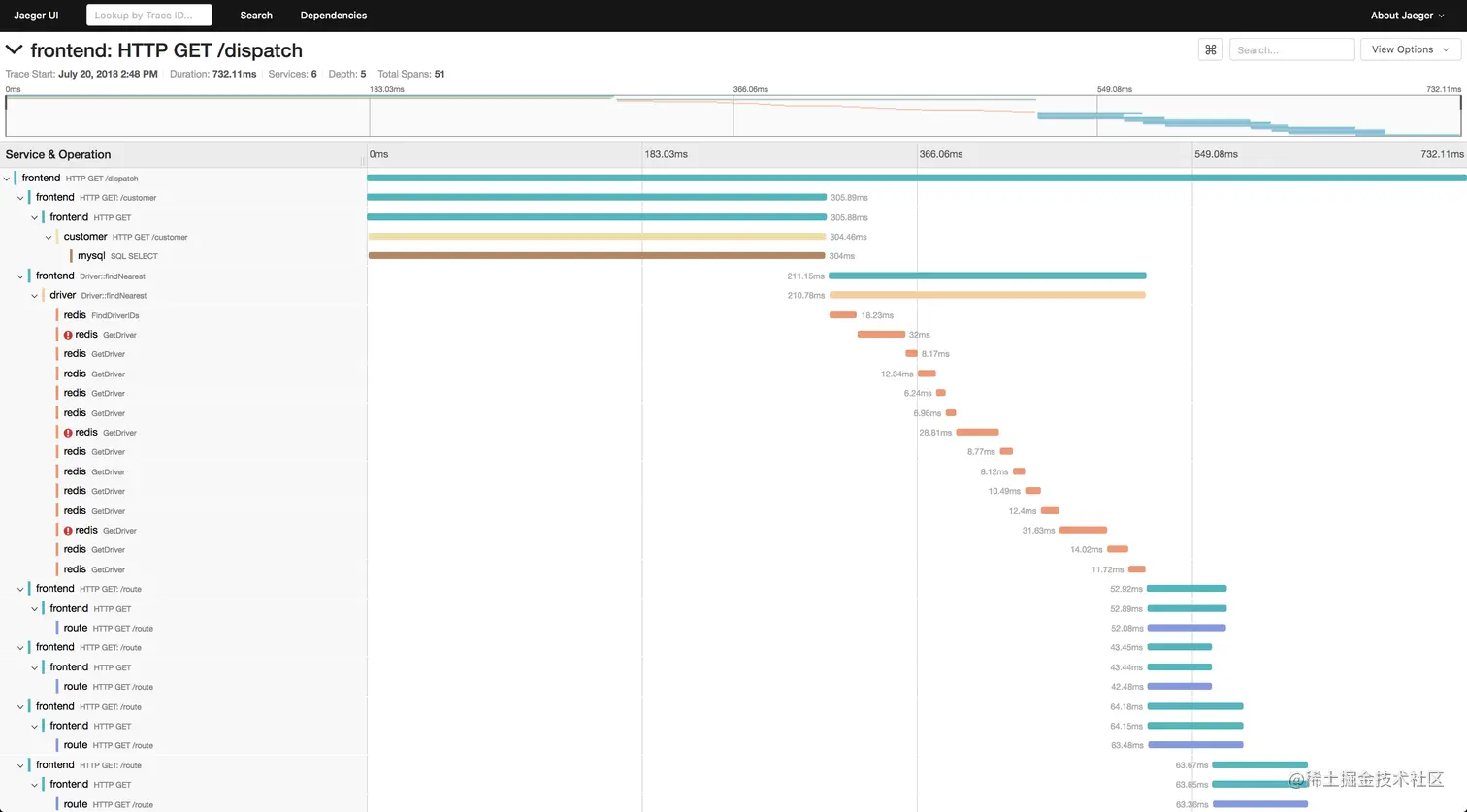
Task: Click the 8.77ms duration label
Action: point(981,452)
